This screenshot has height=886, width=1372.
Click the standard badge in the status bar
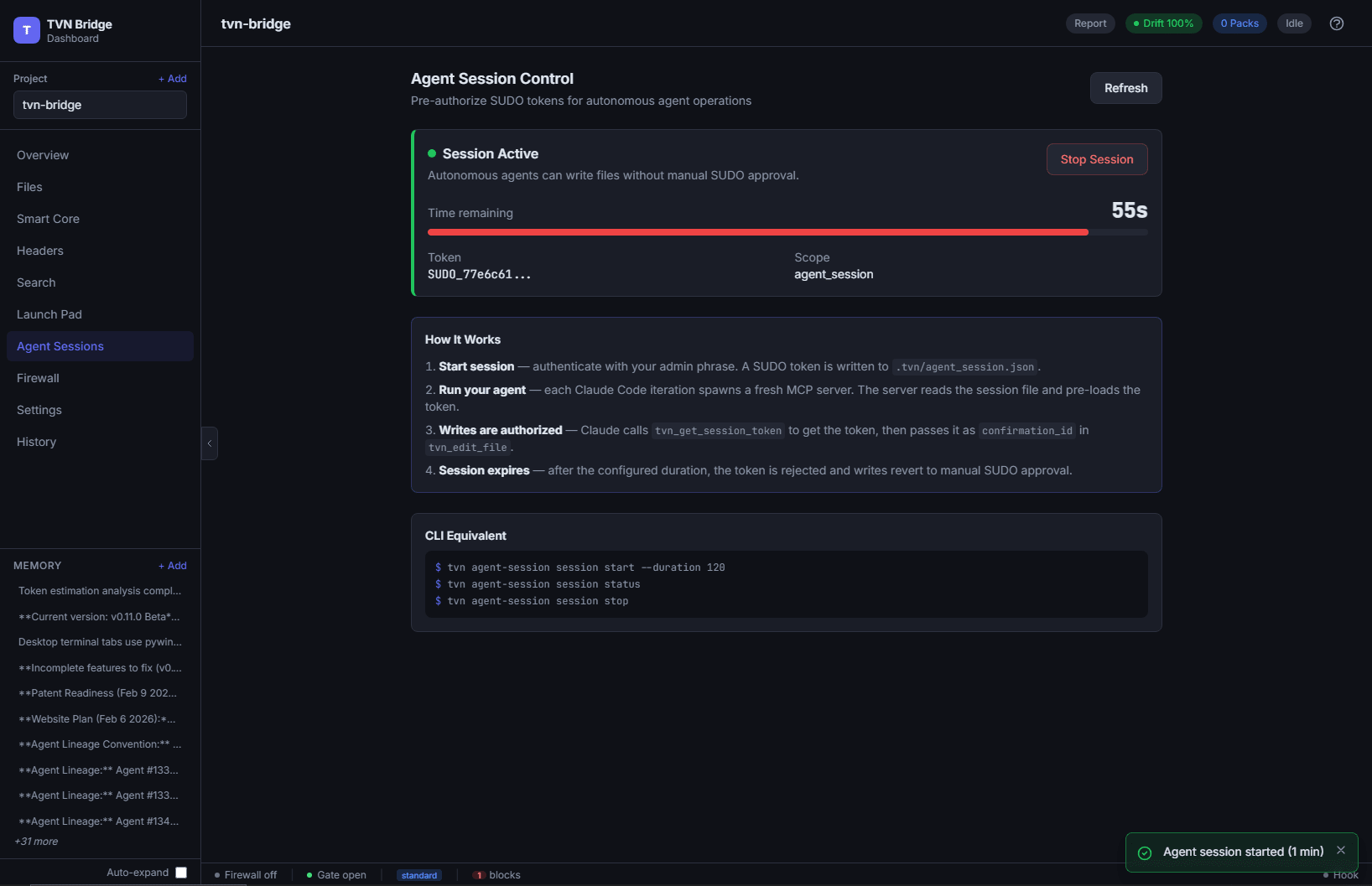click(419, 875)
